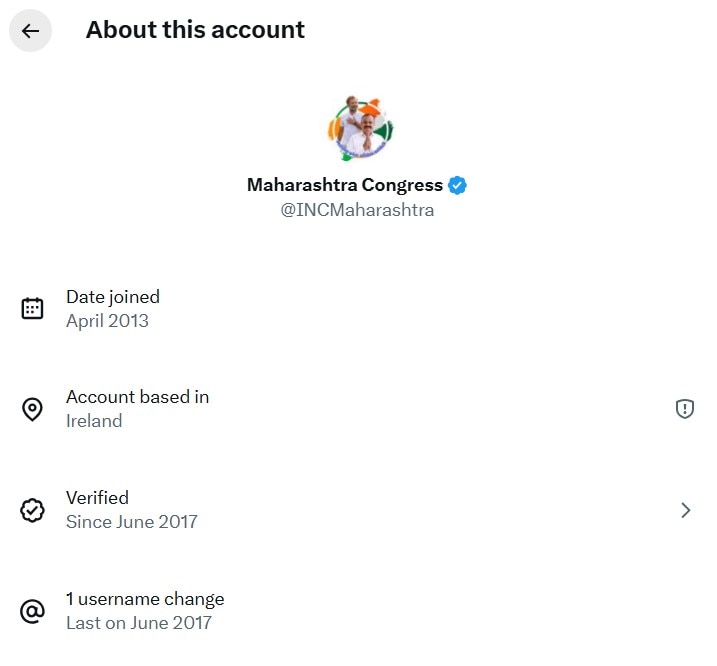This screenshot has height=666, width=717.
Task: Click the "Account based in" label
Action: tap(137, 396)
